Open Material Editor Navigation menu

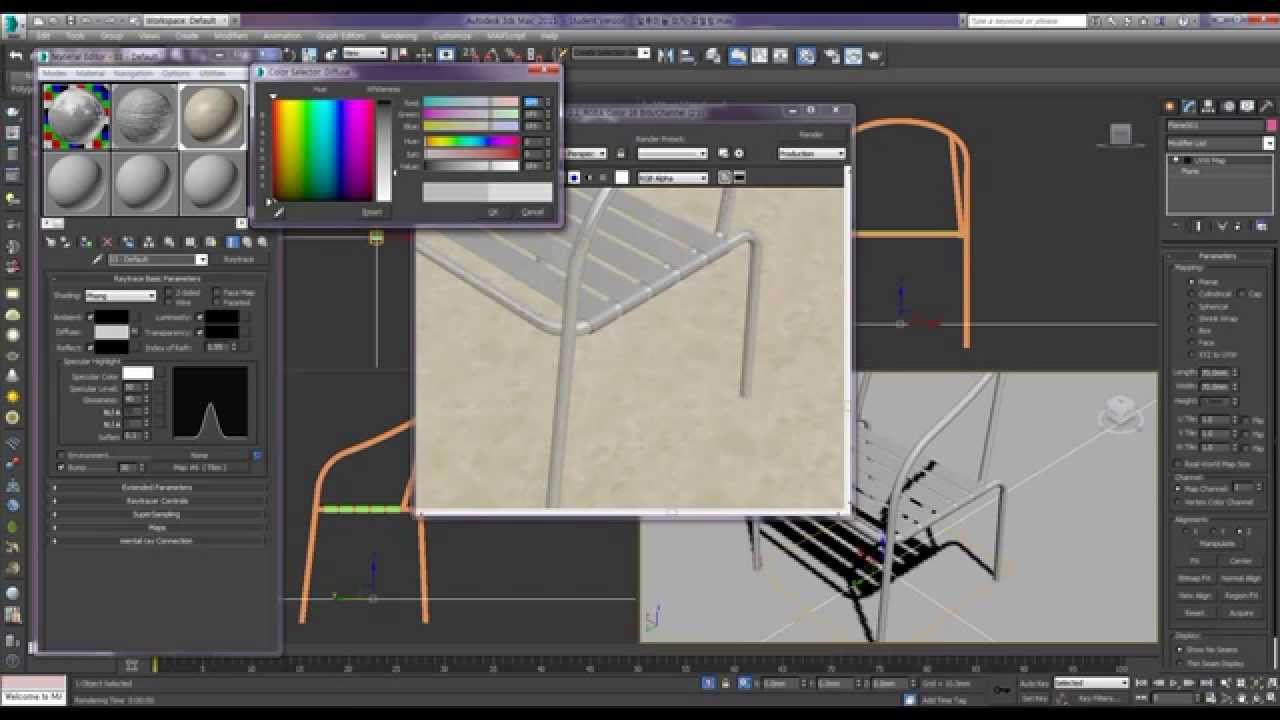(133, 73)
